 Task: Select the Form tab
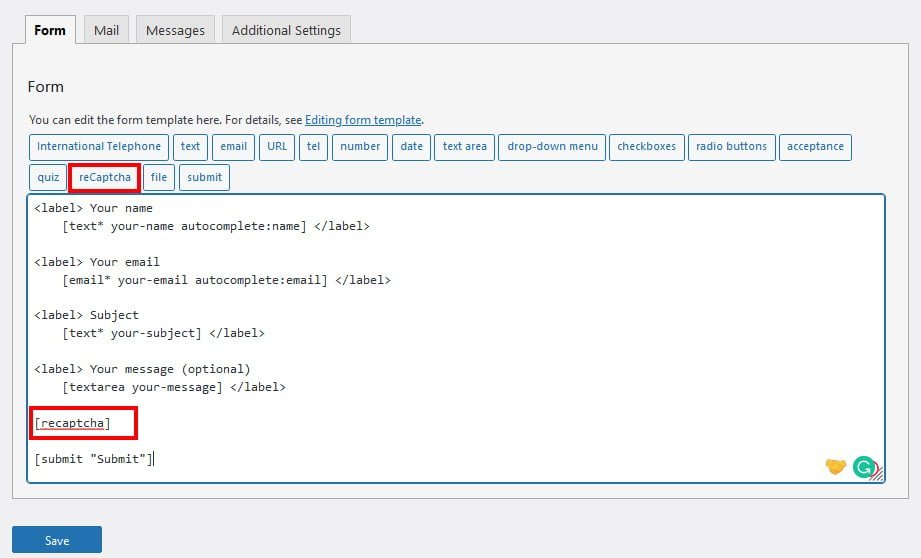click(x=50, y=30)
